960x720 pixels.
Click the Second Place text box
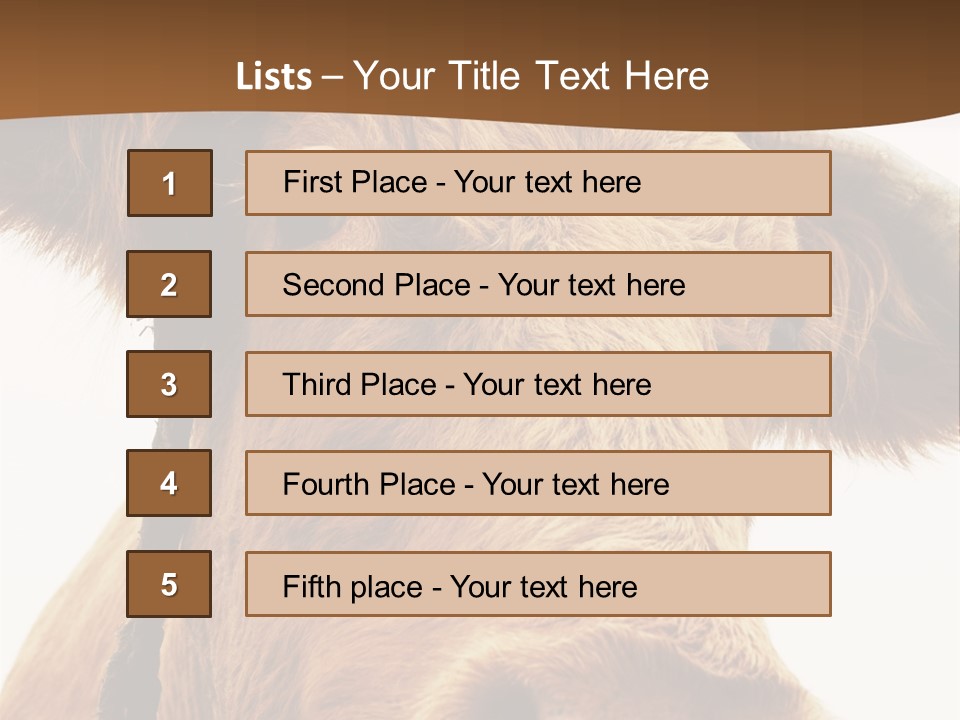point(538,284)
